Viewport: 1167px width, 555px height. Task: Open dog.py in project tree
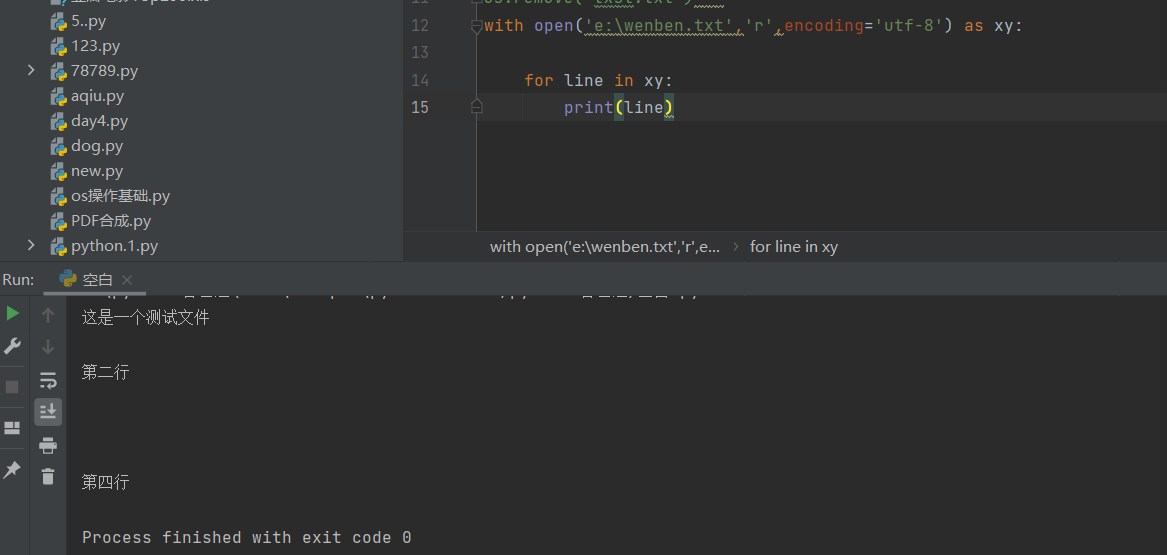pos(86,146)
